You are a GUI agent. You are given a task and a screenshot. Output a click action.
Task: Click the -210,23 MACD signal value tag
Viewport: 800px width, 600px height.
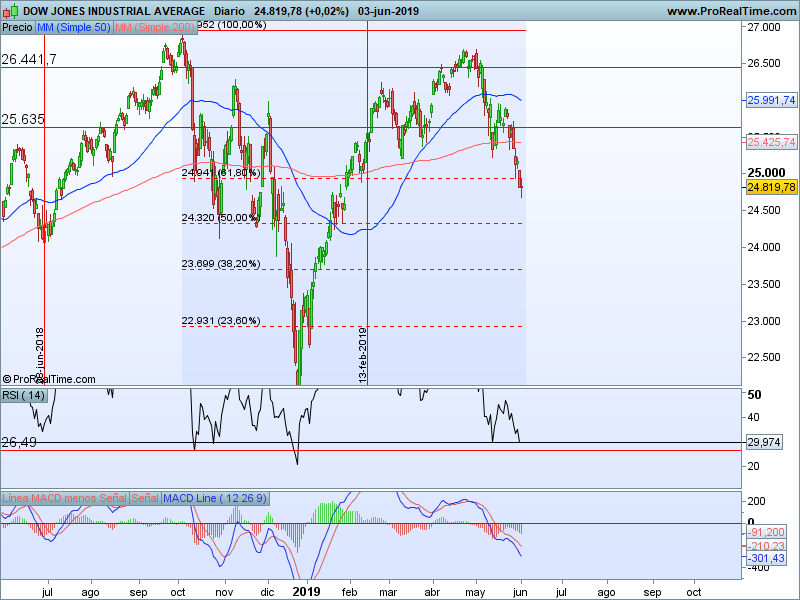pyautogui.click(x=766, y=546)
